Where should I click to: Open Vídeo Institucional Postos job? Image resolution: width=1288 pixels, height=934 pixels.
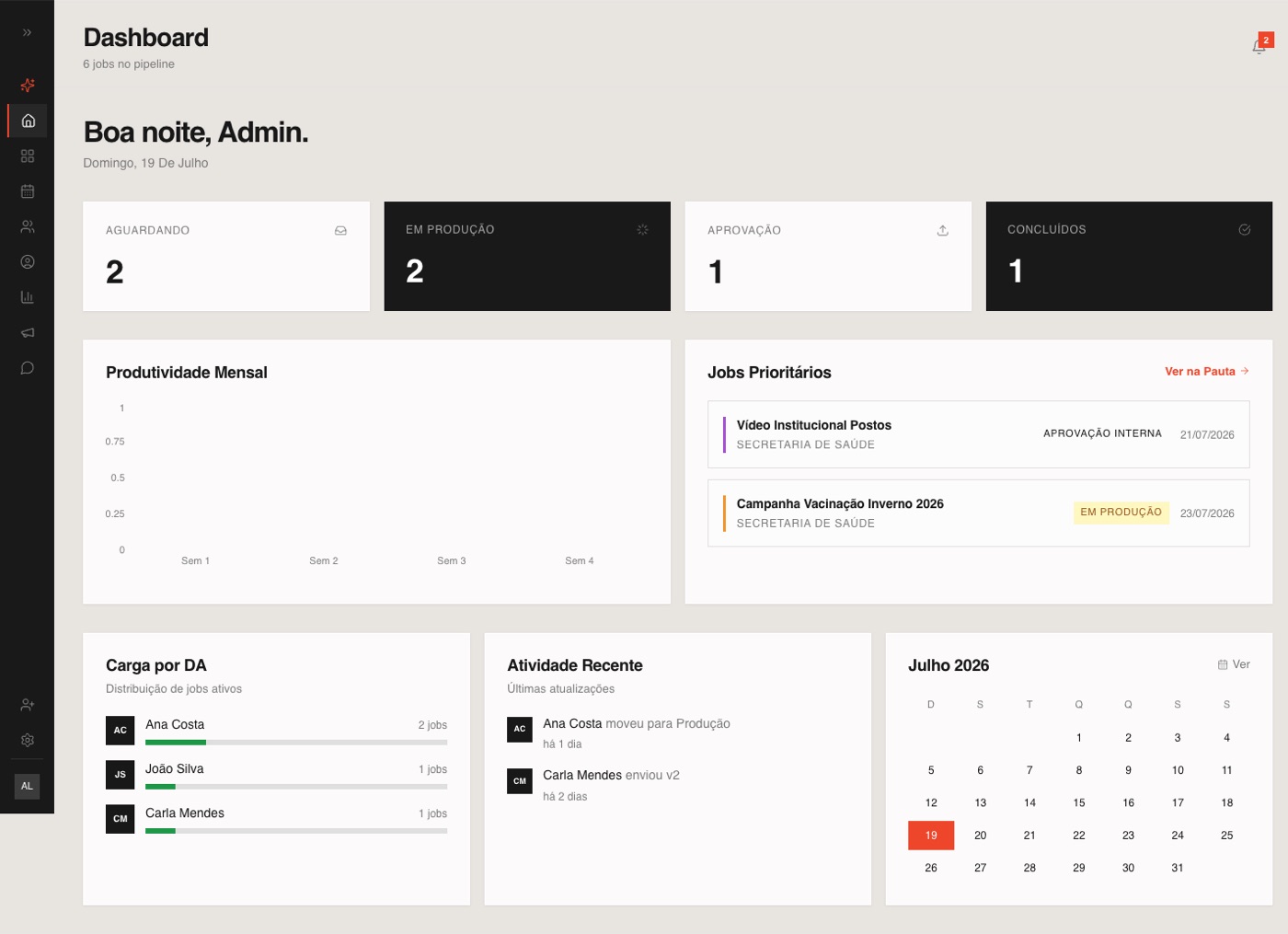(979, 434)
